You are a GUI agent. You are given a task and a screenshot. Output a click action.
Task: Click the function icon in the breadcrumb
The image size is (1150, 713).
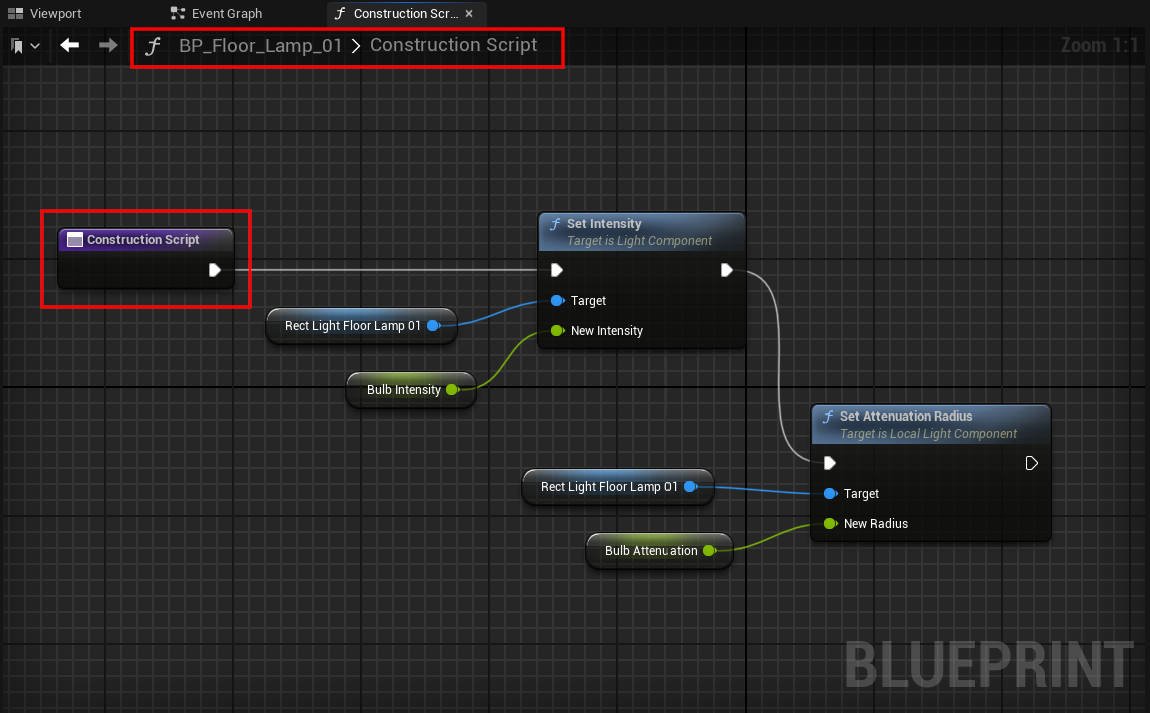153,46
